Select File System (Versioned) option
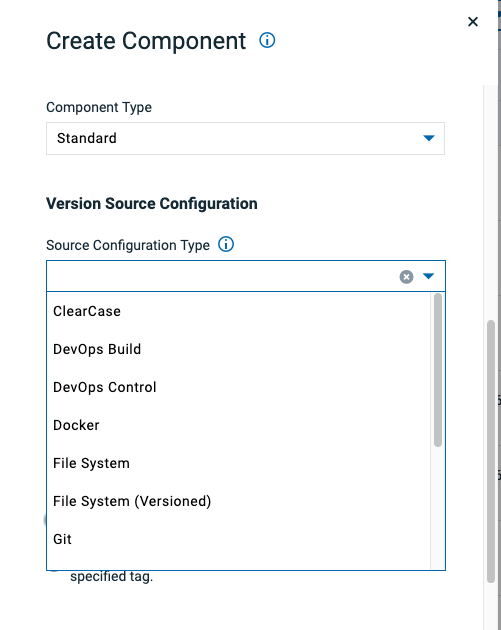 point(238,501)
